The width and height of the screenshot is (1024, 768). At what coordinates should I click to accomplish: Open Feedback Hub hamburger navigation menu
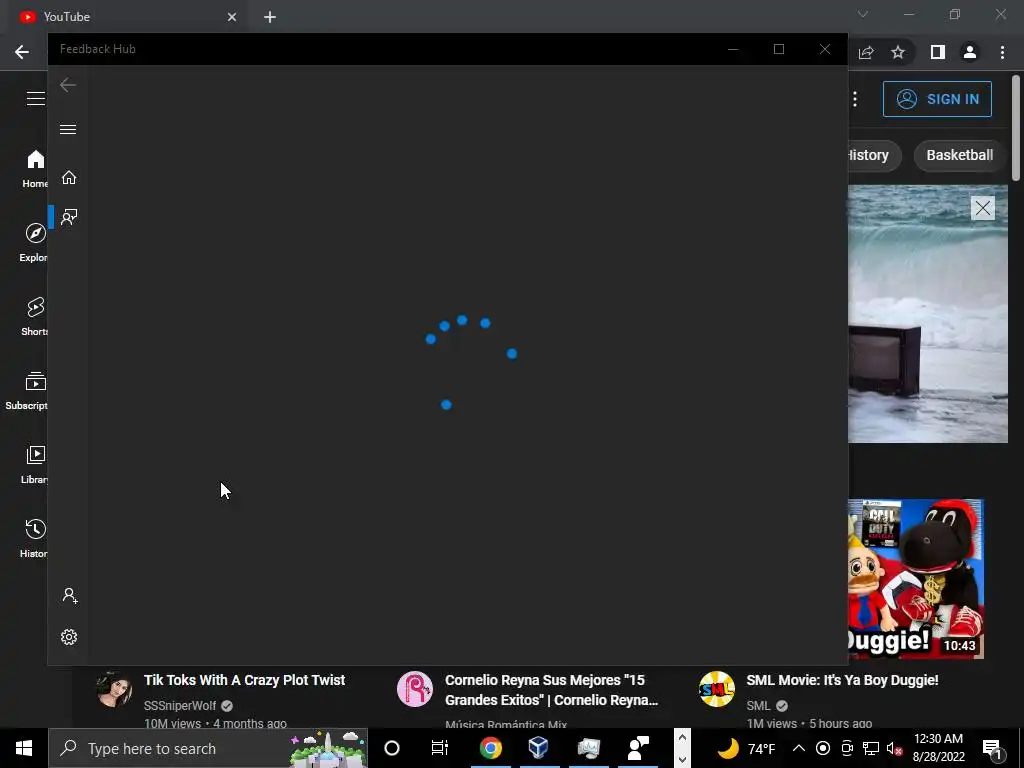pos(68,129)
